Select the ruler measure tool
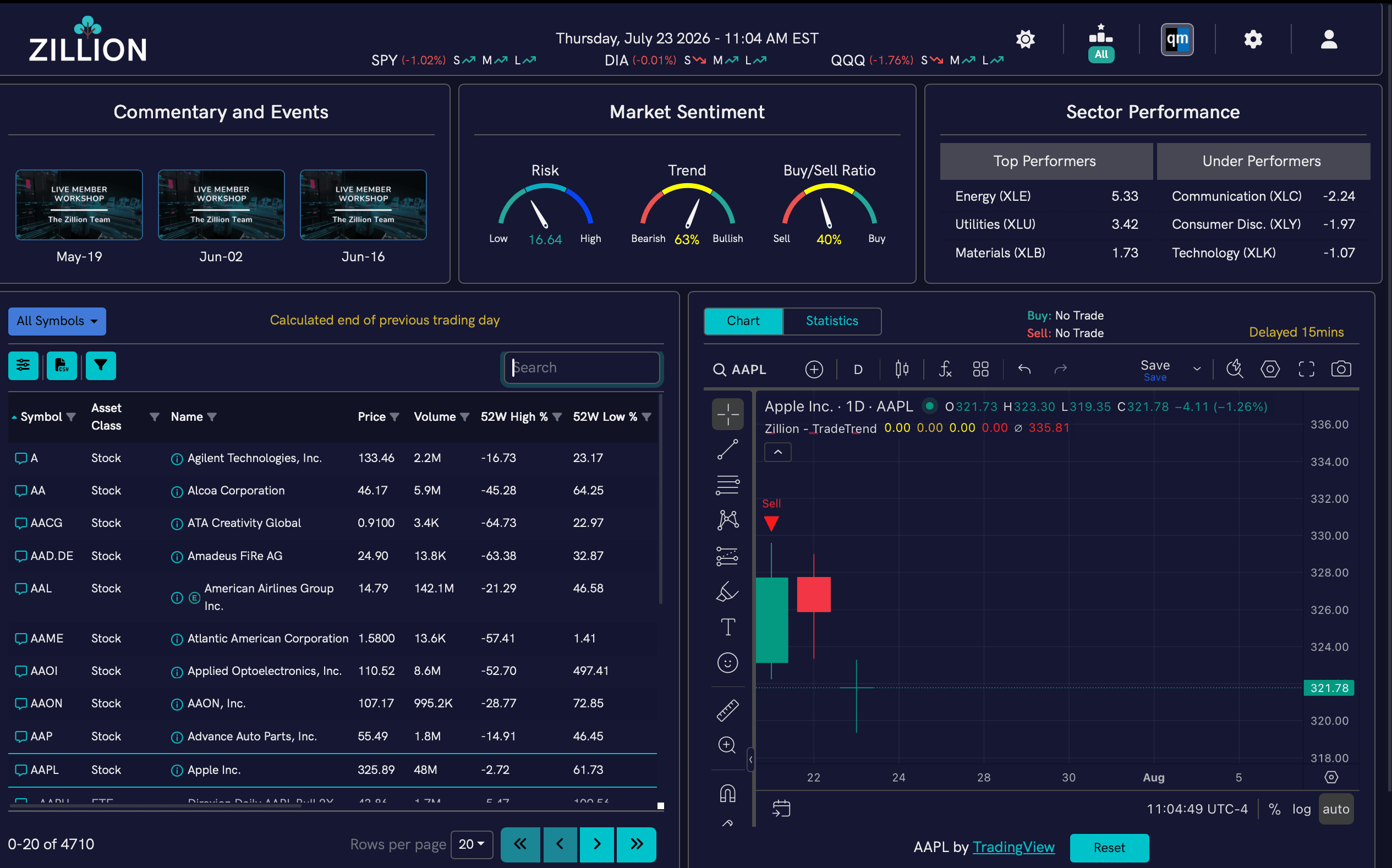This screenshot has height=868, width=1392. (x=727, y=710)
